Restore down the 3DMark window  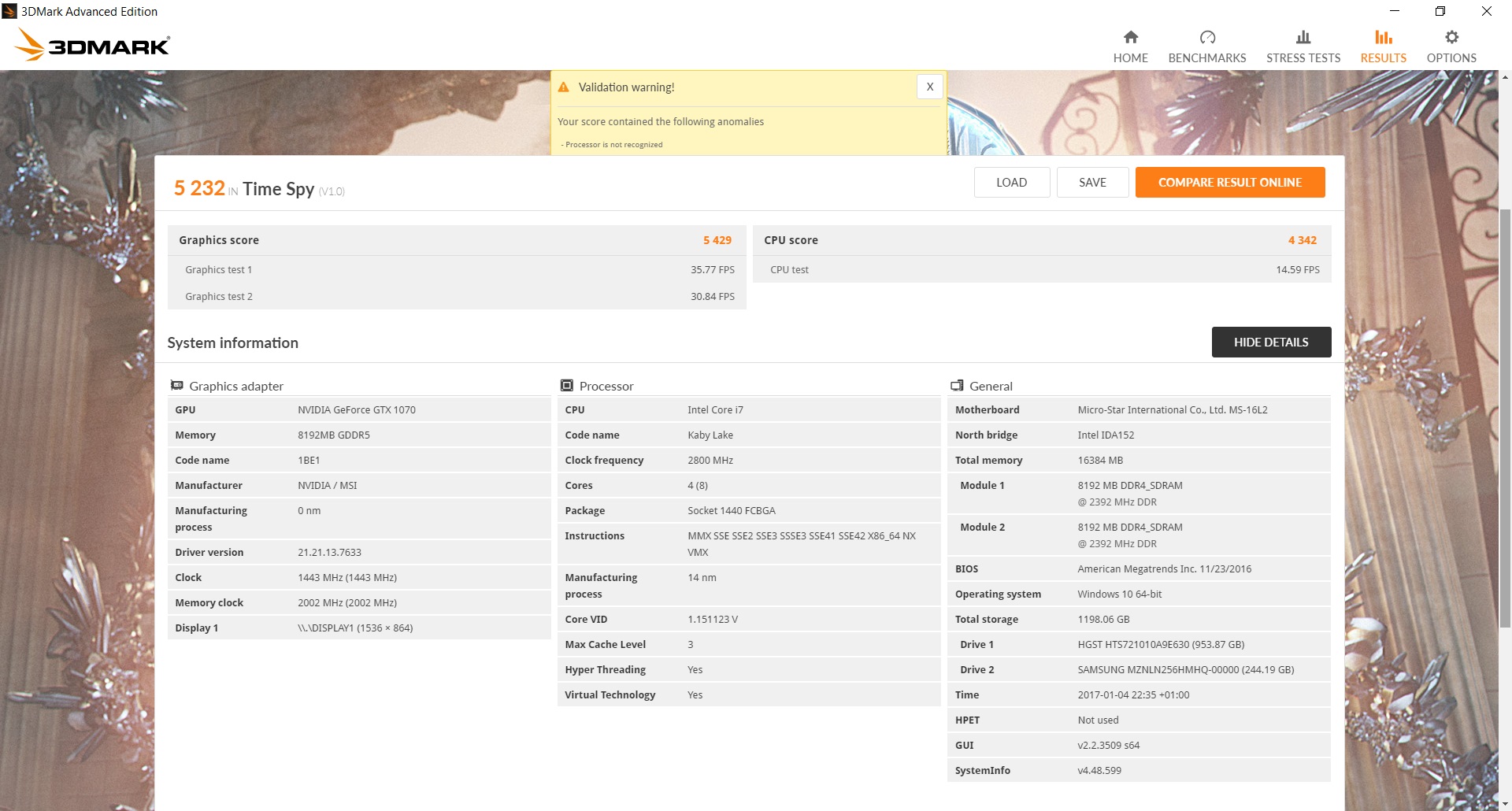click(x=1440, y=11)
